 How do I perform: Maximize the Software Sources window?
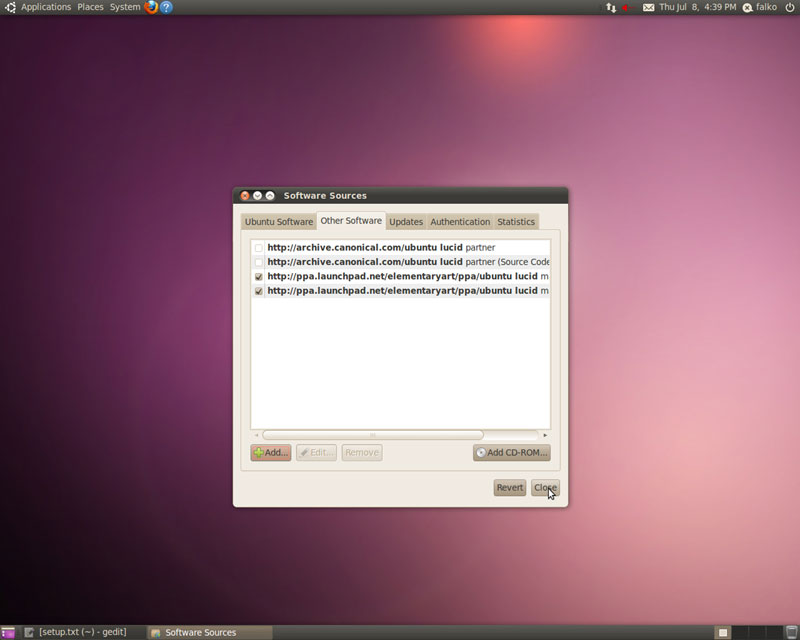[270, 195]
